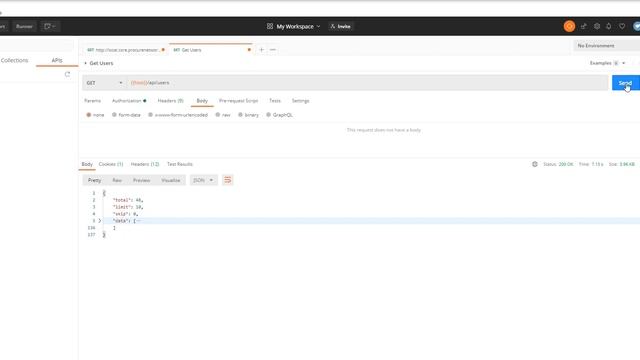Open the Examples dropdown
This screenshot has width=640, height=360.
click(x=607, y=63)
